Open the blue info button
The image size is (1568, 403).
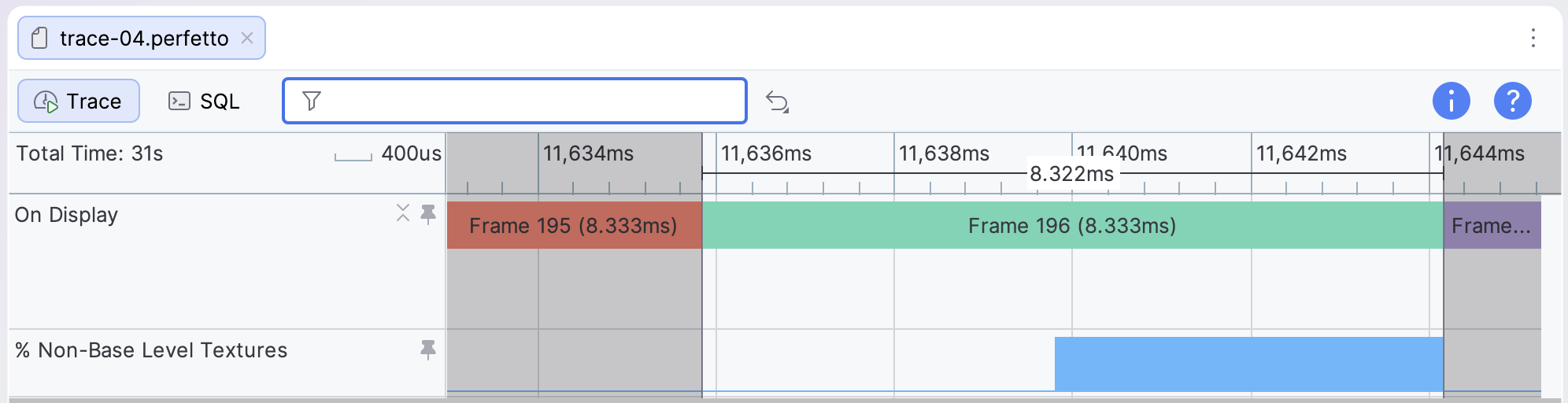pyautogui.click(x=1451, y=101)
